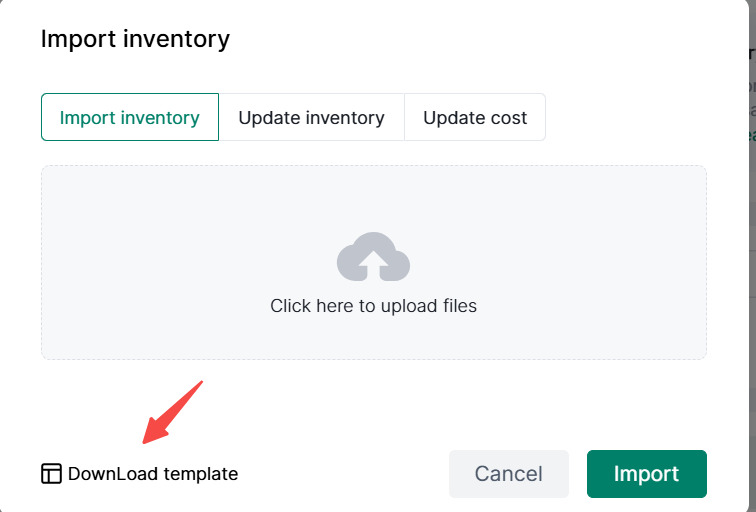Image resolution: width=756 pixels, height=512 pixels.
Task: Choose Update cost import mode
Action: point(475,117)
